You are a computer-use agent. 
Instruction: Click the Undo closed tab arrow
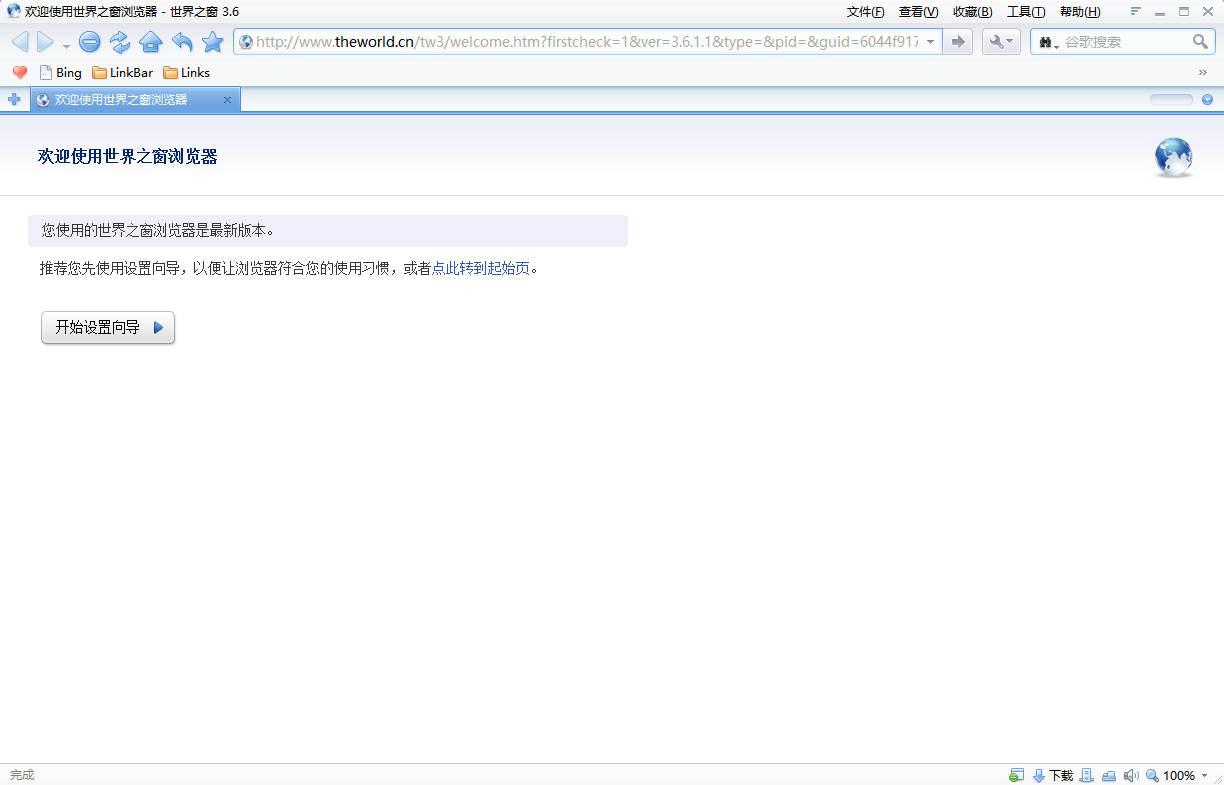182,42
